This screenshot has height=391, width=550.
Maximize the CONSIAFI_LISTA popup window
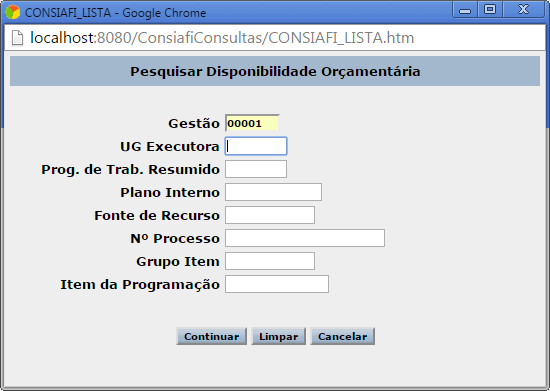[490, 9]
